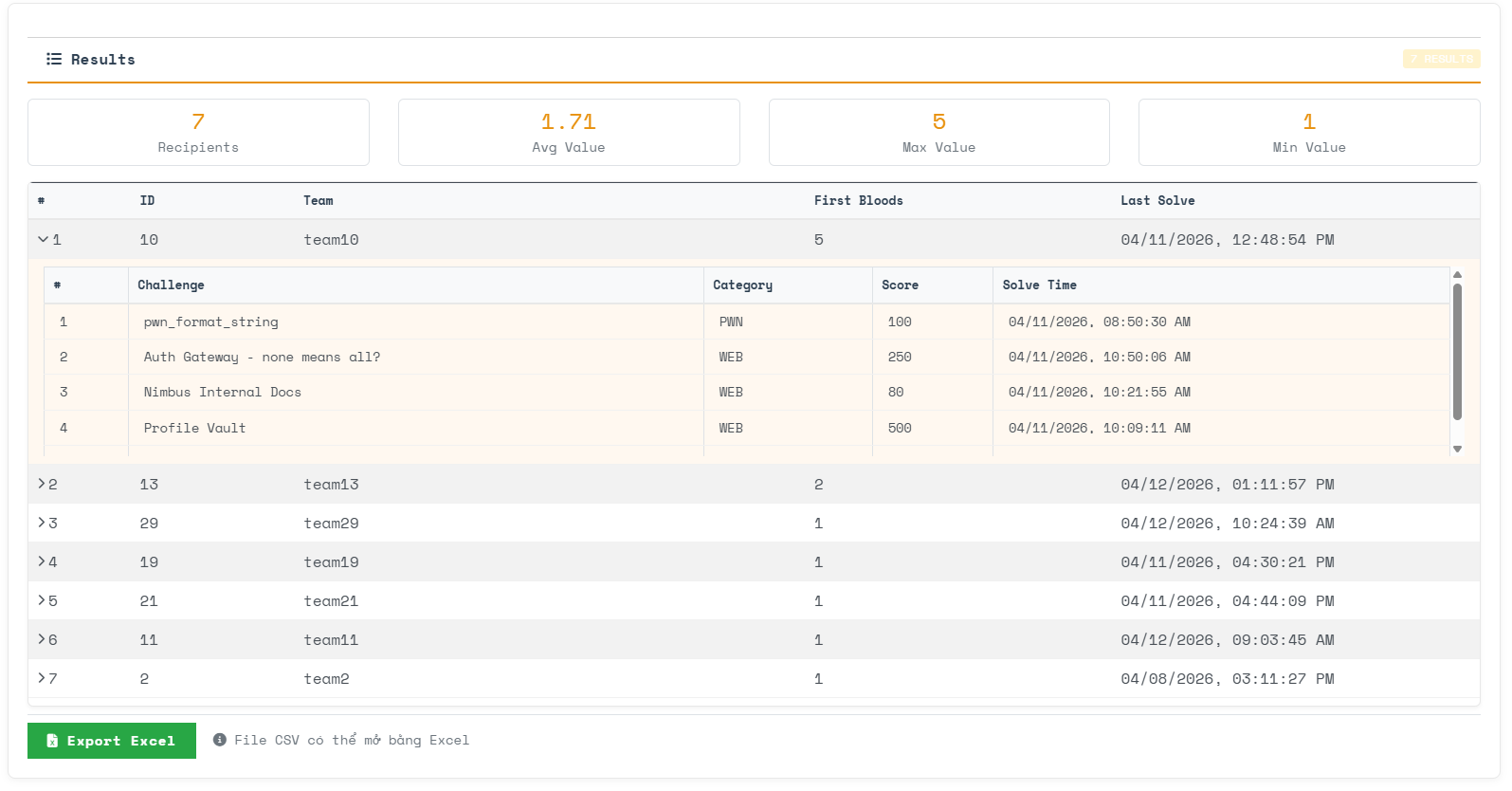Click team21 name cell
Viewport: 1512px width, 791px height.
[331, 601]
